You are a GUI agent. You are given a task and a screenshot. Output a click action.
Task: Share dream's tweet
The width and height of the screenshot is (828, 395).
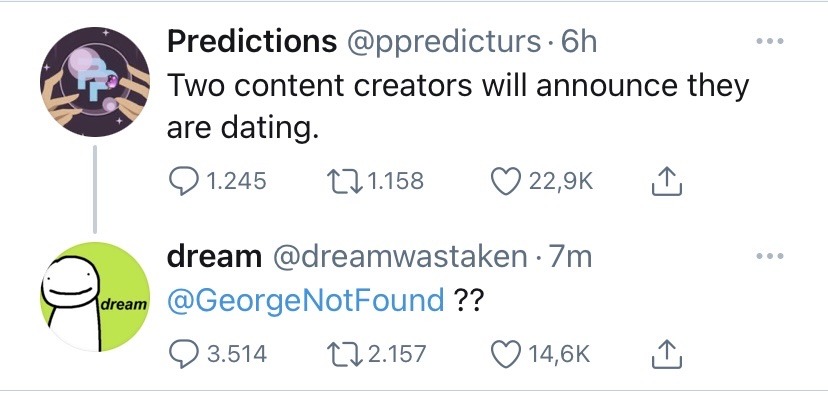point(667,353)
